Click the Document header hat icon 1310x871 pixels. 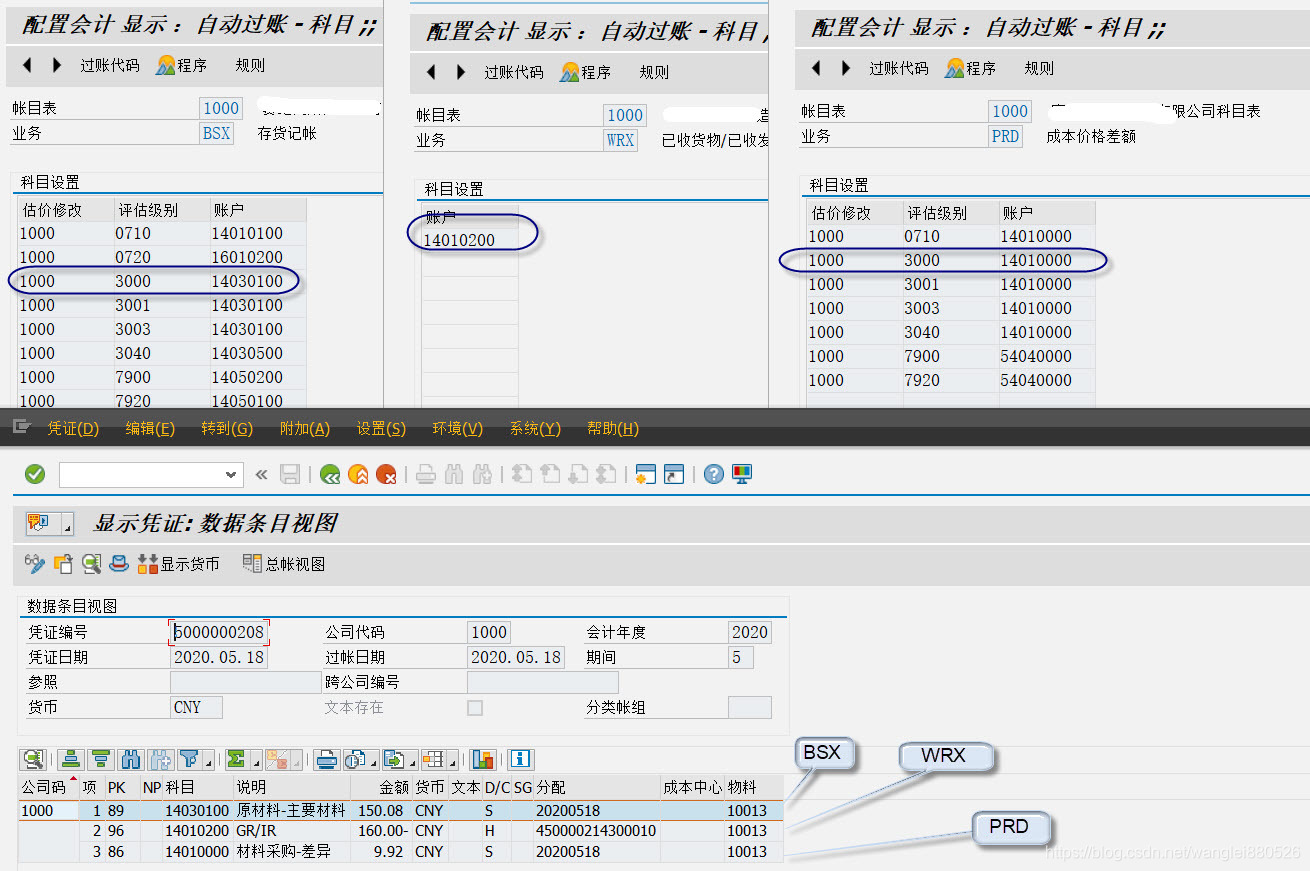click(x=119, y=564)
